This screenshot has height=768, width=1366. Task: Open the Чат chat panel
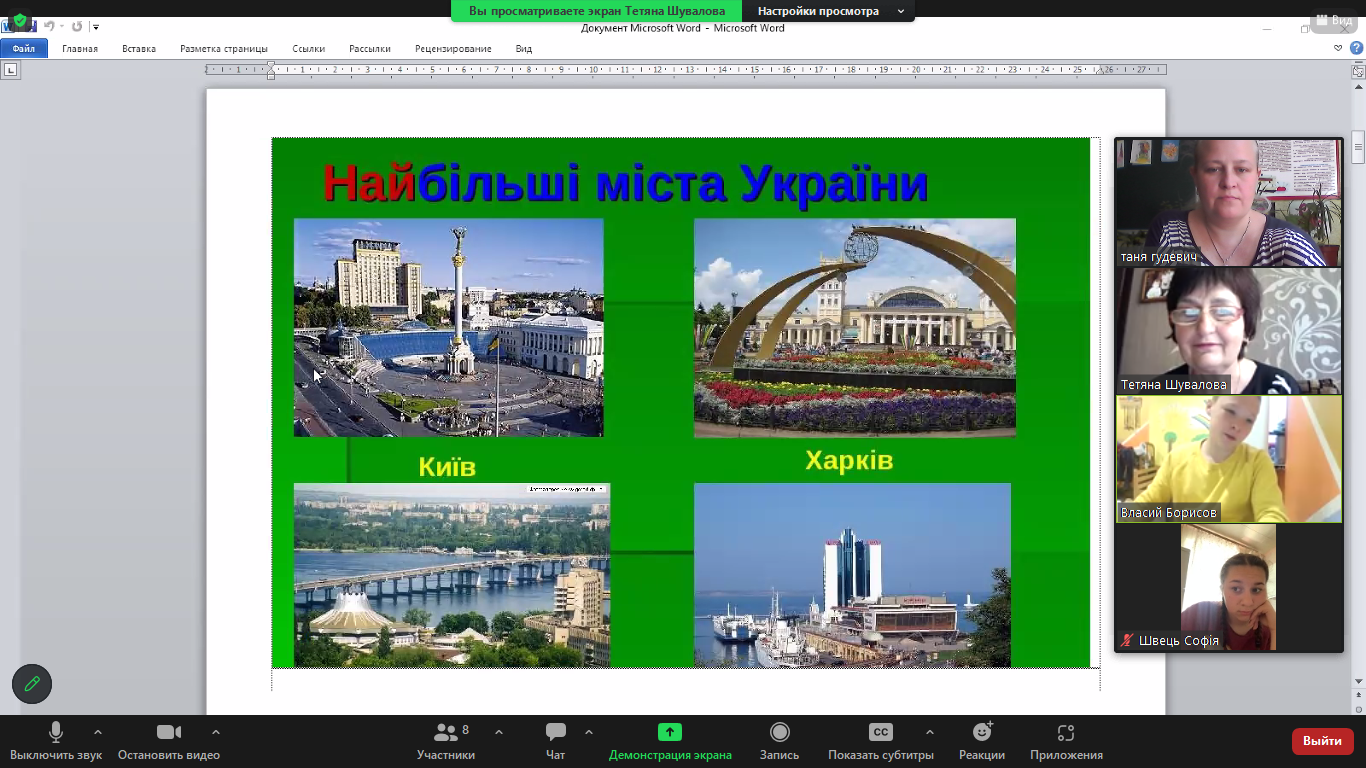pyautogui.click(x=556, y=733)
